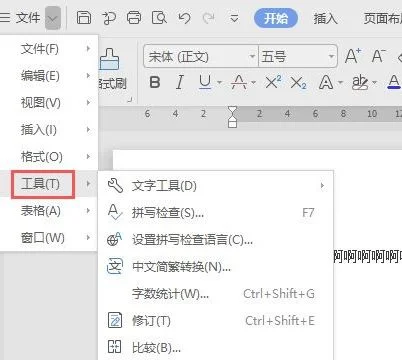Click the Redo arrow icon
Image resolution: width=402 pixels, height=360 pixels.
[x=209, y=18]
